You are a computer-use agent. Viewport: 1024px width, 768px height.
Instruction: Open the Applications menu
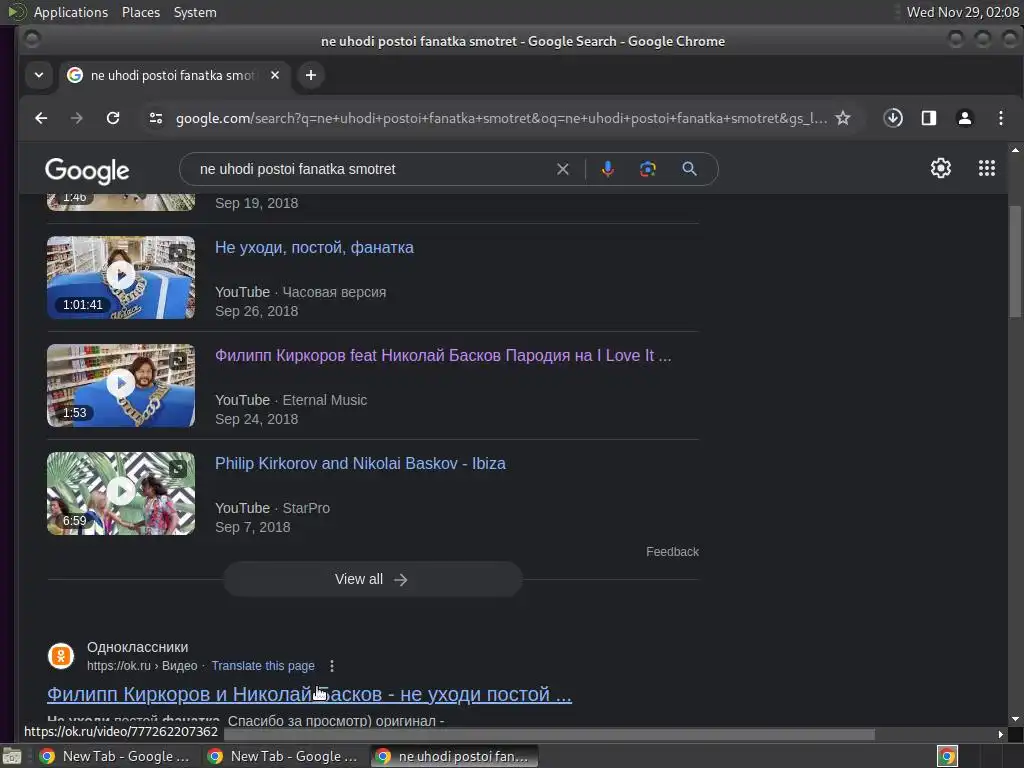(x=71, y=12)
